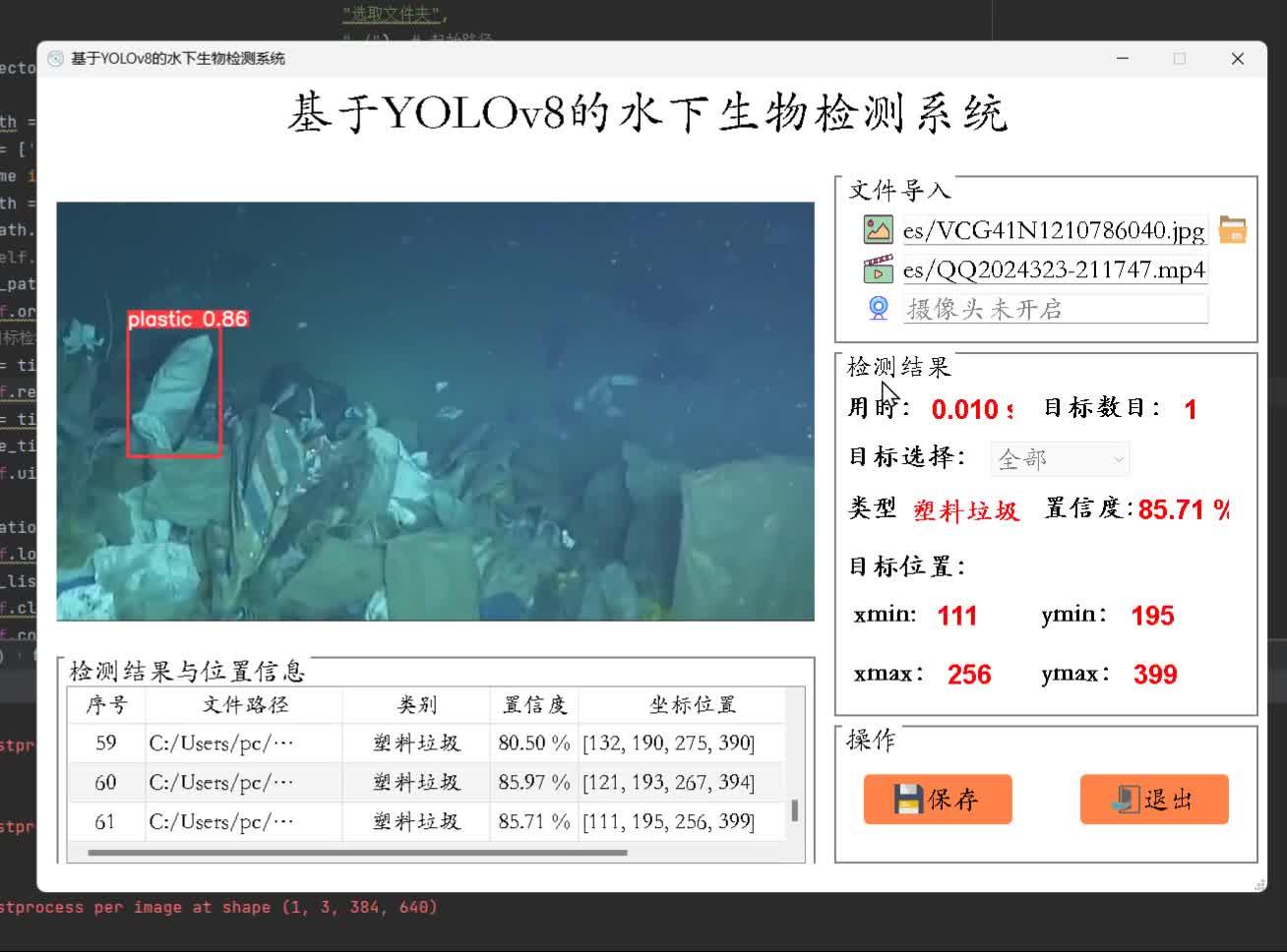The width and height of the screenshot is (1287, 952).
Task: Select row 61 in the results table
Action: 423,822
